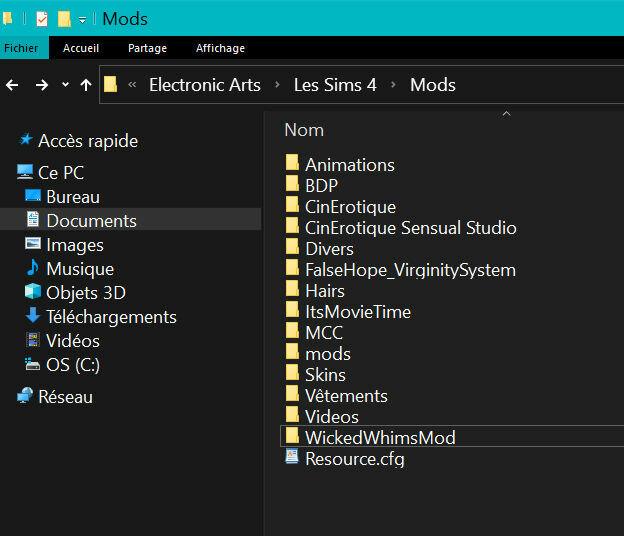
Task: Open Musique in navigation pane
Action: tap(80, 269)
